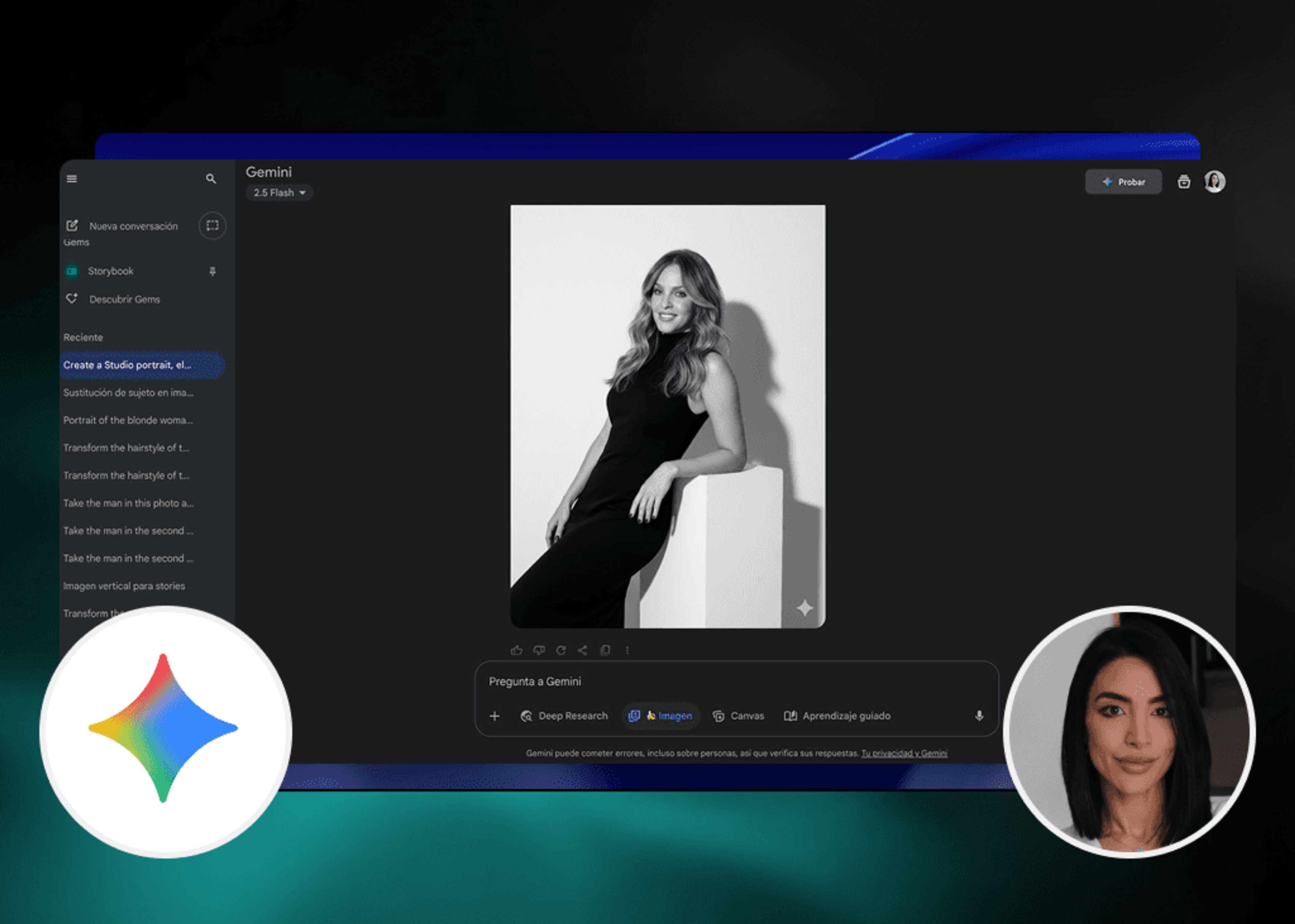Toggle the Deep Research tool chip

tap(564, 716)
